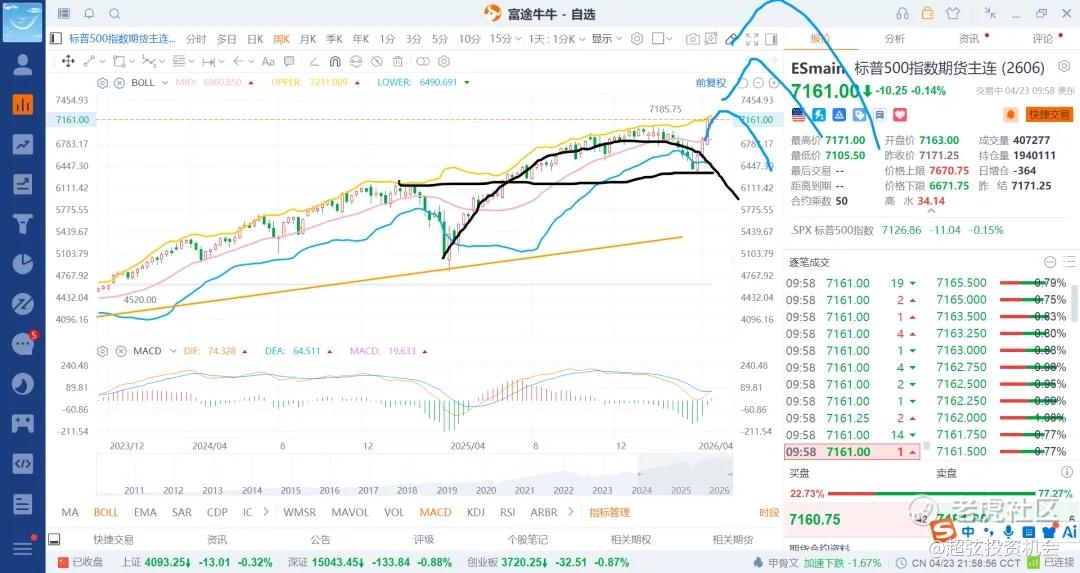The image size is (1080, 573).
Task: Open the 15分 interval dropdown
Action: click(504, 39)
